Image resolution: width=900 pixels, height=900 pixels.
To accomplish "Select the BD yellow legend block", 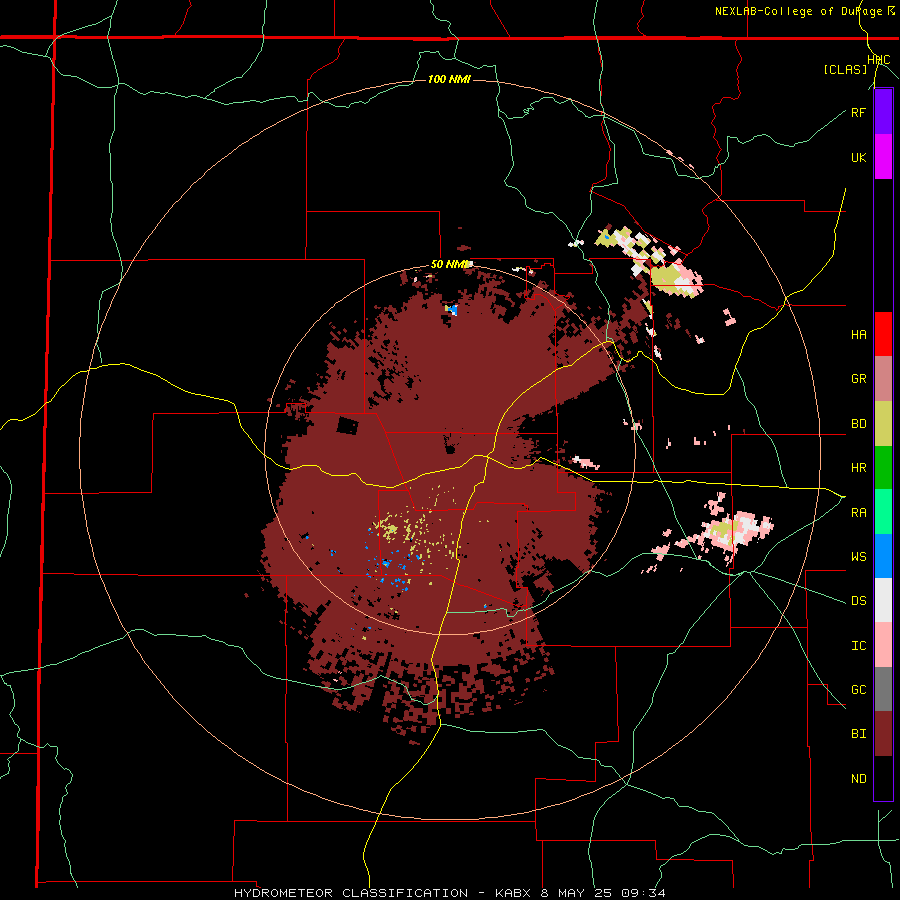I will coord(883,424).
